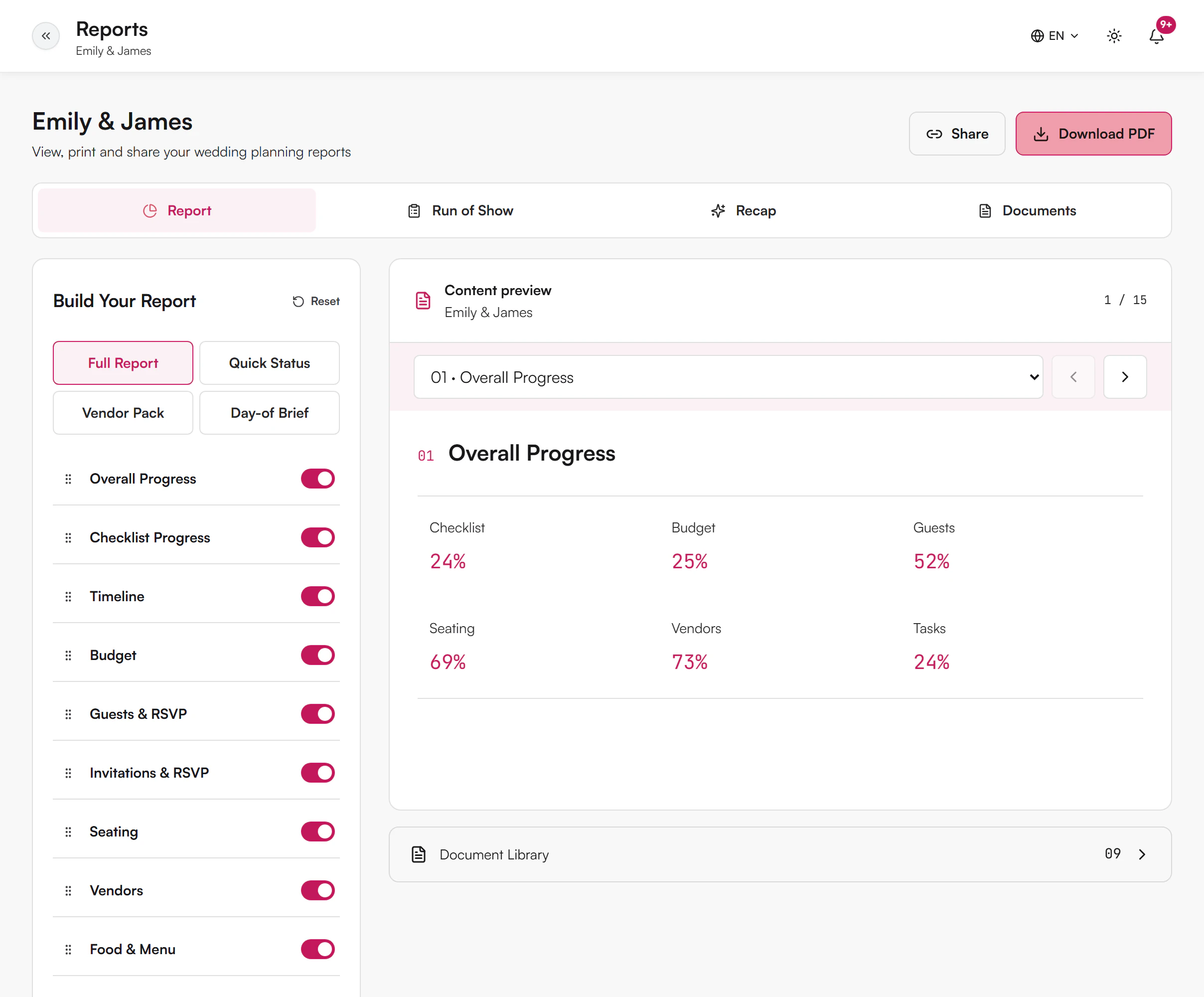The width and height of the screenshot is (1204, 997).
Task: Go to previous preview section arrow
Action: (x=1073, y=377)
